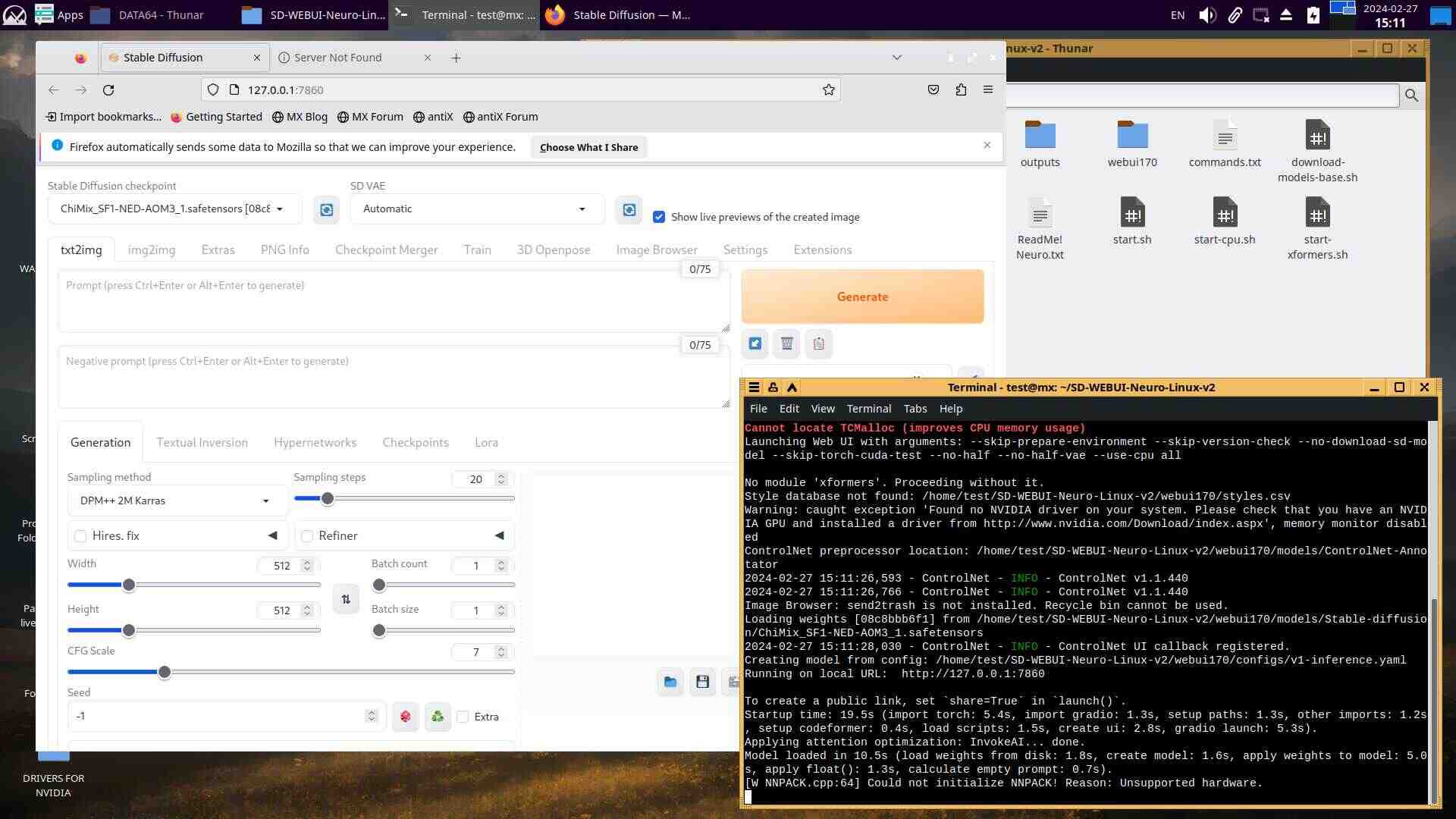The image size is (1456, 819).
Task: Click the dice icon to randomize the seed
Action: click(406, 717)
